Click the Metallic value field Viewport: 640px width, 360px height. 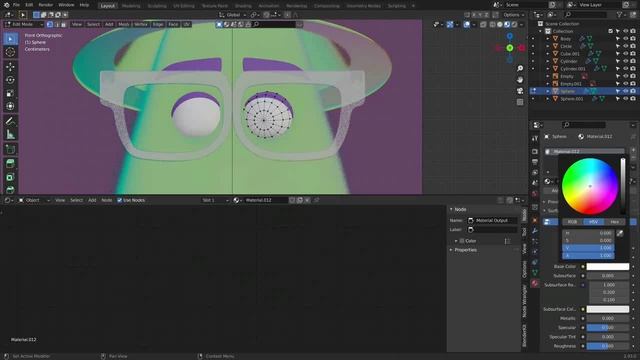click(x=608, y=318)
